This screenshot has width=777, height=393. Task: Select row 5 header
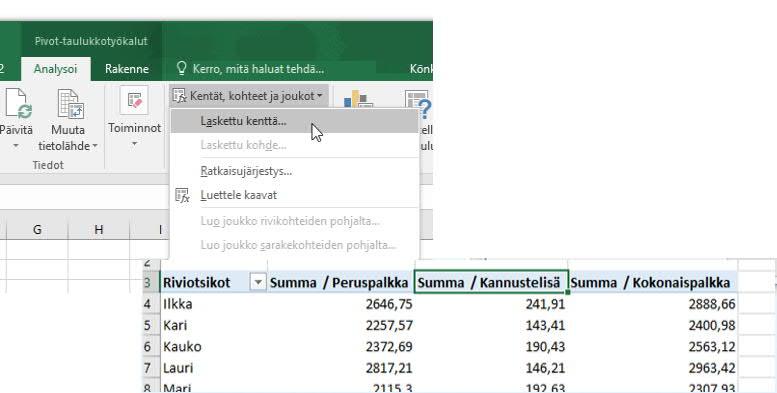tap(151, 325)
